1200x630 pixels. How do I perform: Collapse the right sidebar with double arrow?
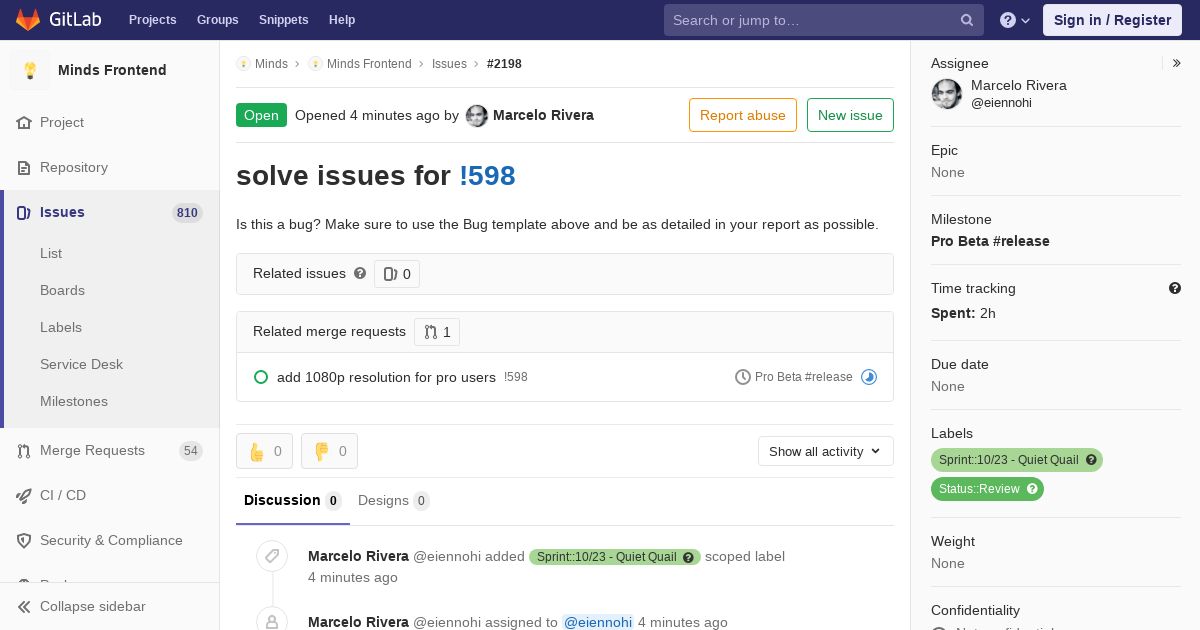pyautogui.click(x=1177, y=63)
